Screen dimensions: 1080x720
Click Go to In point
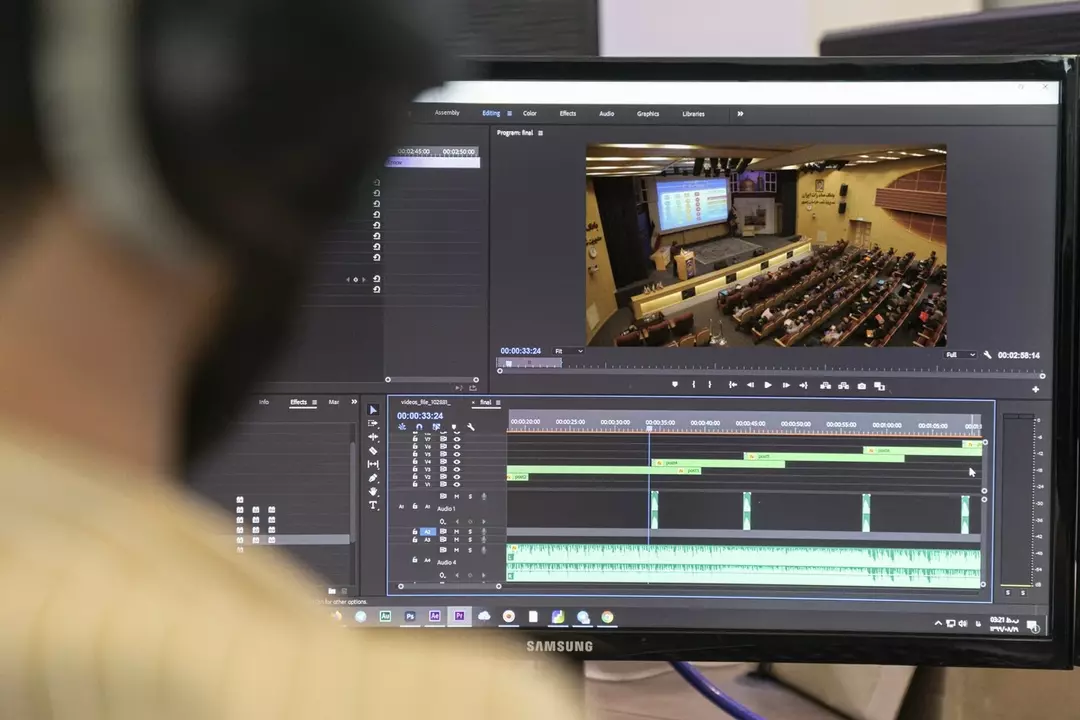(x=733, y=385)
